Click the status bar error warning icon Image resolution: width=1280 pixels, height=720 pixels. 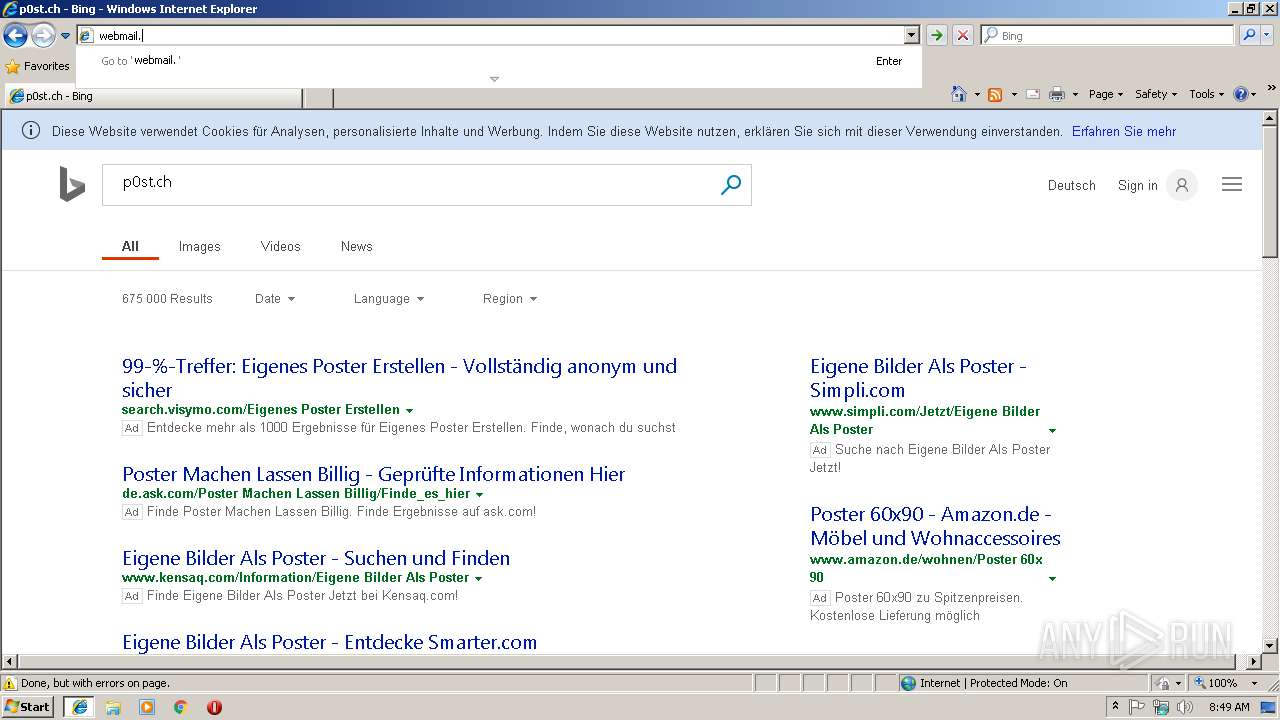pyautogui.click(x=10, y=683)
